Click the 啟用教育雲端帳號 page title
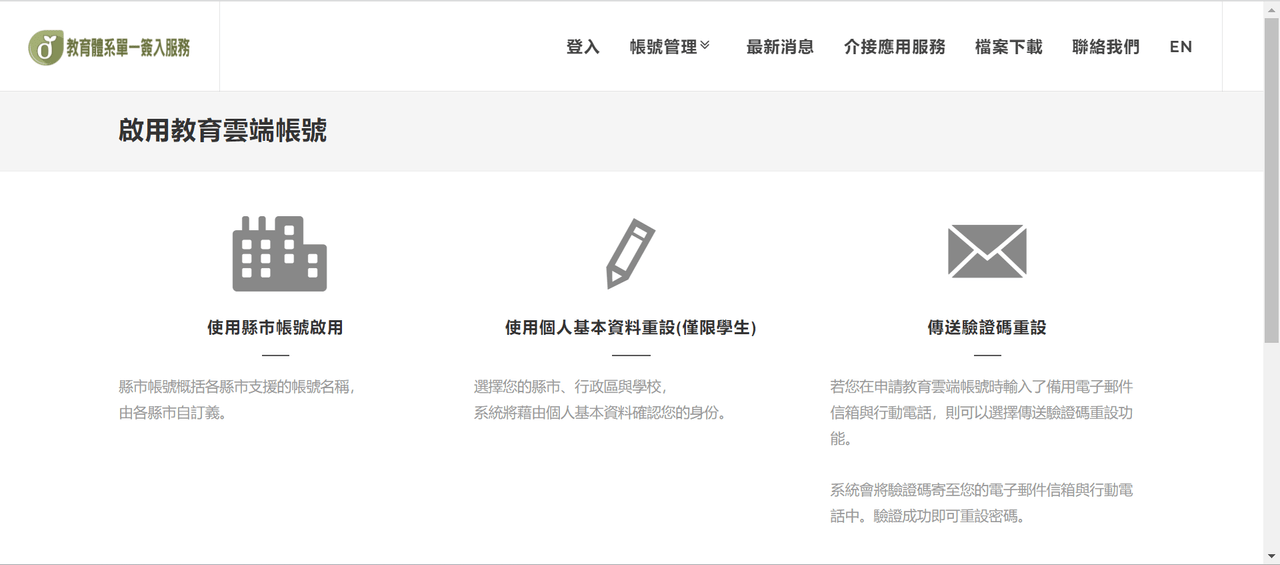The height and width of the screenshot is (565, 1280). (x=223, y=131)
